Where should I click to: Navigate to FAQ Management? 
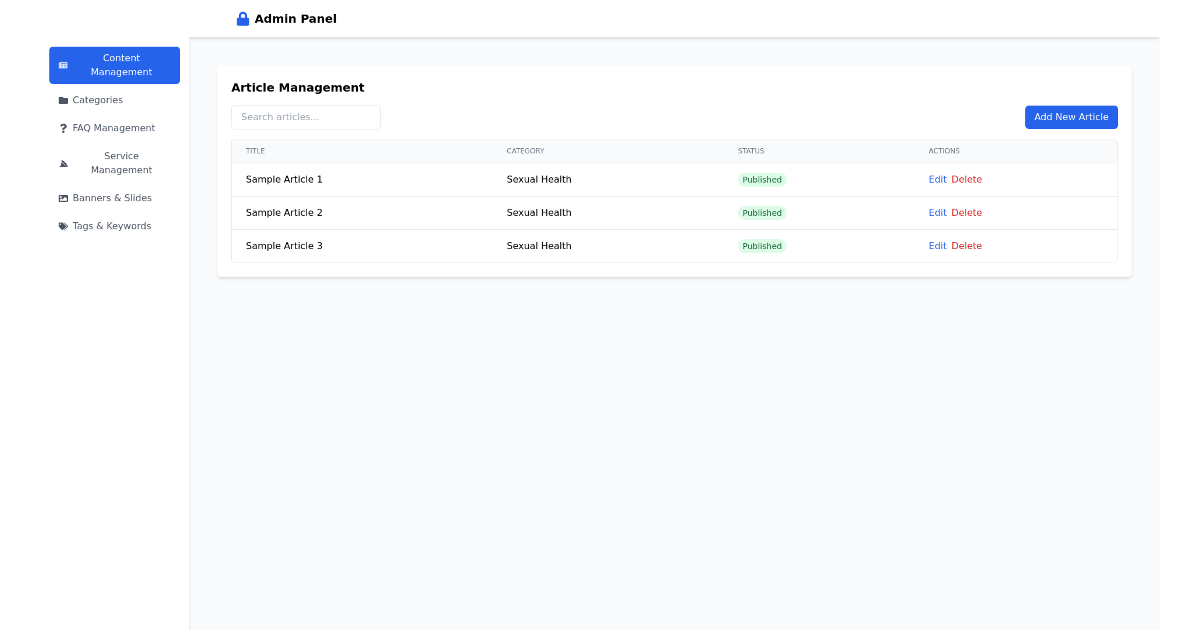click(x=113, y=127)
